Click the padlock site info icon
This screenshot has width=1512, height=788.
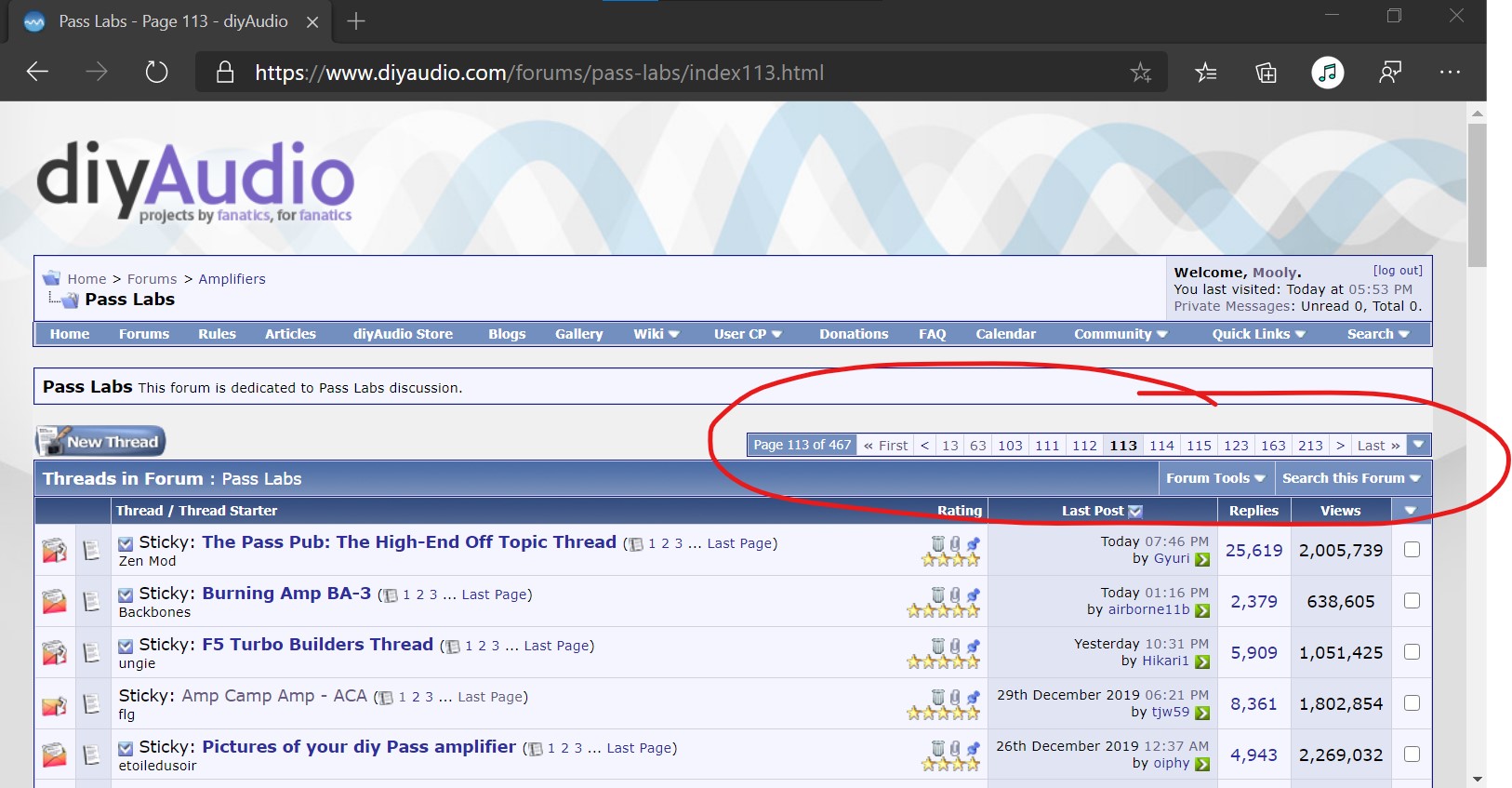(x=225, y=73)
